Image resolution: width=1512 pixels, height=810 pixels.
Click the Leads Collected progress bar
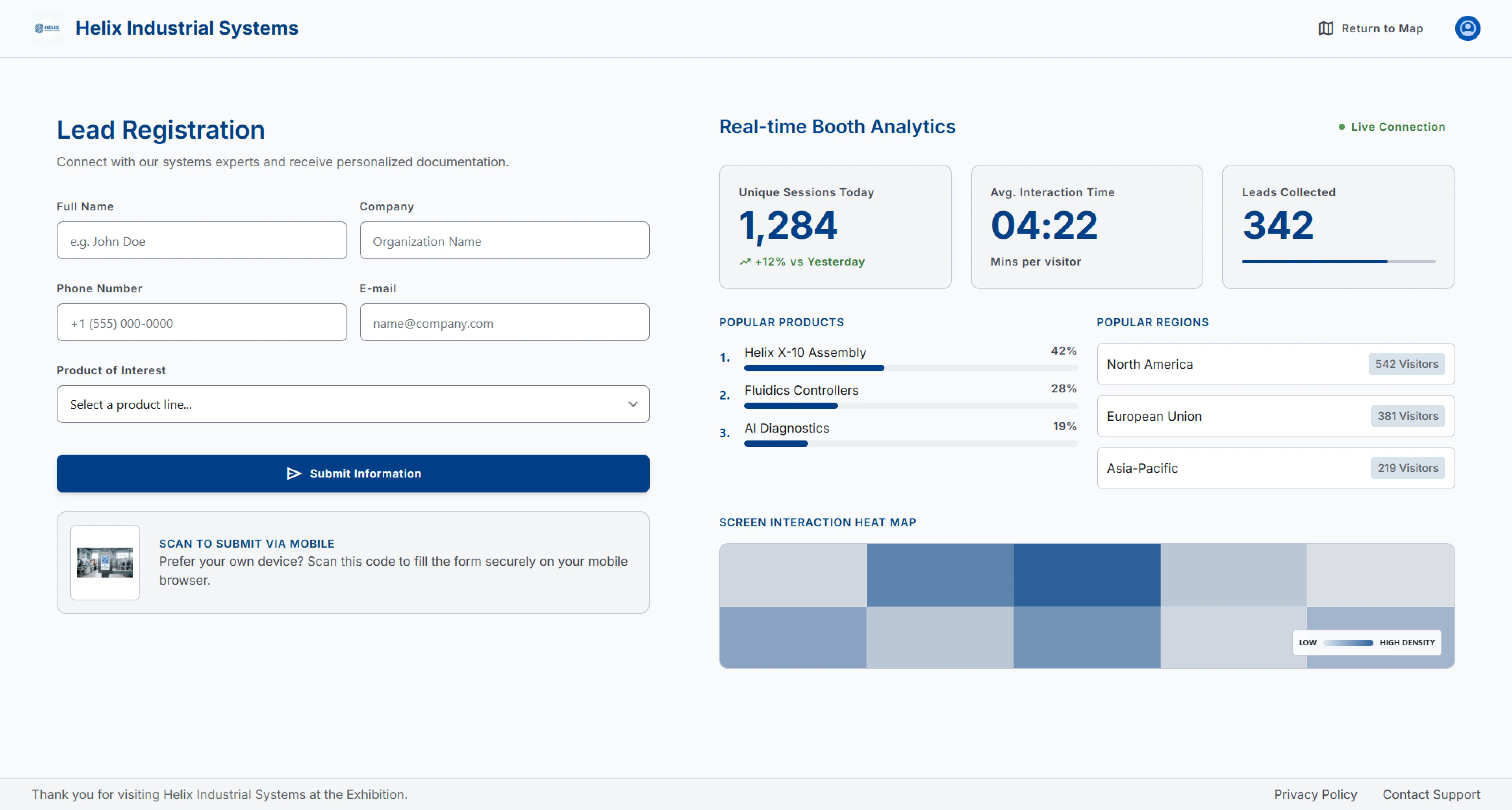click(x=1338, y=261)
